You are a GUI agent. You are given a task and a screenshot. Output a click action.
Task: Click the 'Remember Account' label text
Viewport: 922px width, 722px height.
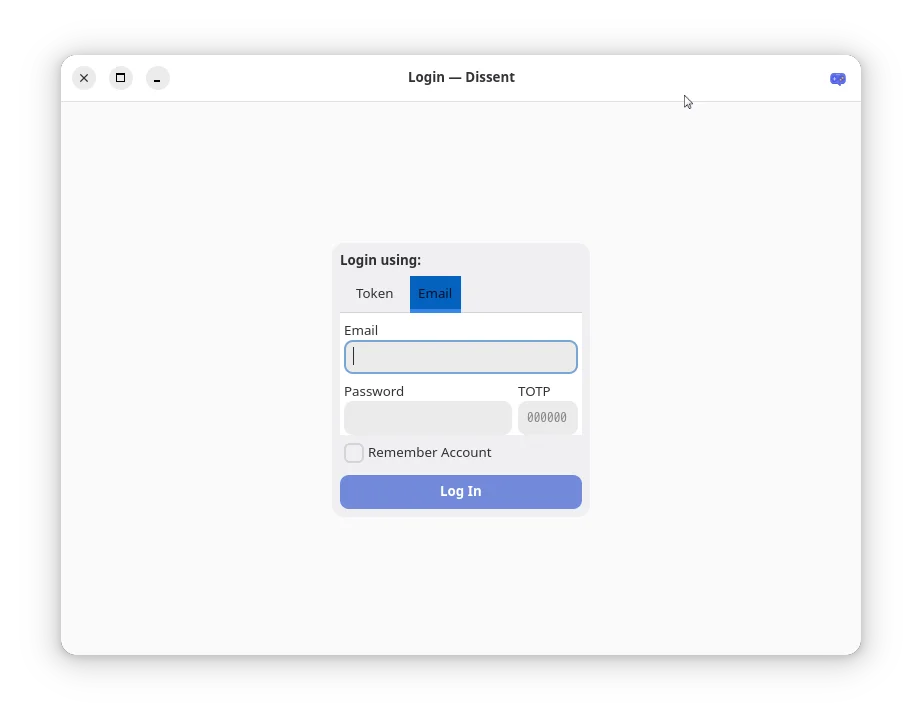(429, 453)
